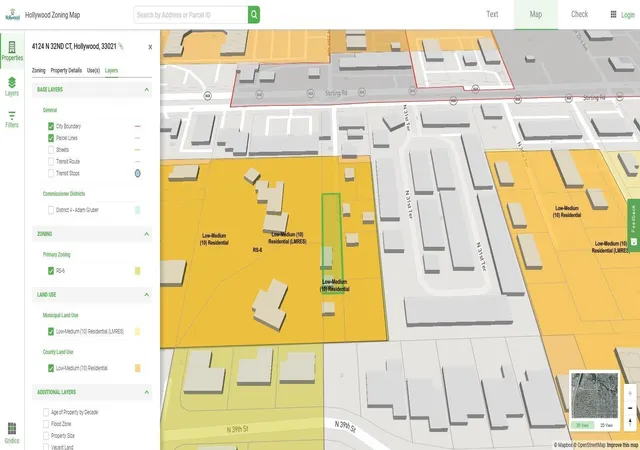Select the Layers tab in panel

(111, 71)
